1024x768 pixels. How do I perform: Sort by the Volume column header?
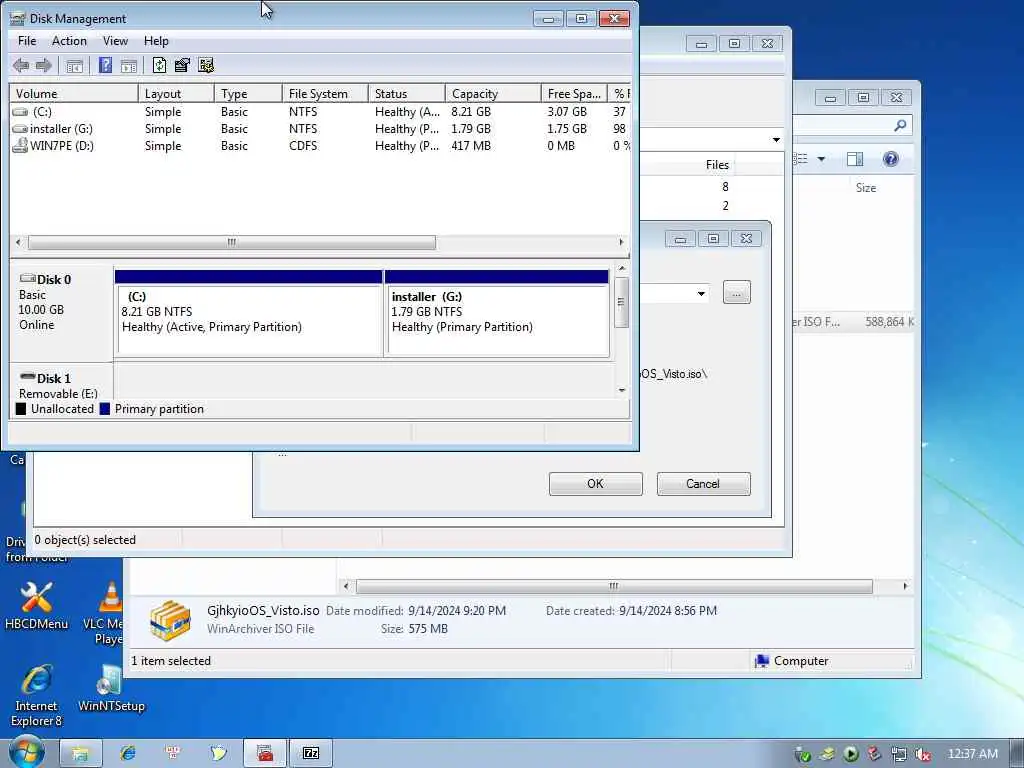(x=73, y=94)
